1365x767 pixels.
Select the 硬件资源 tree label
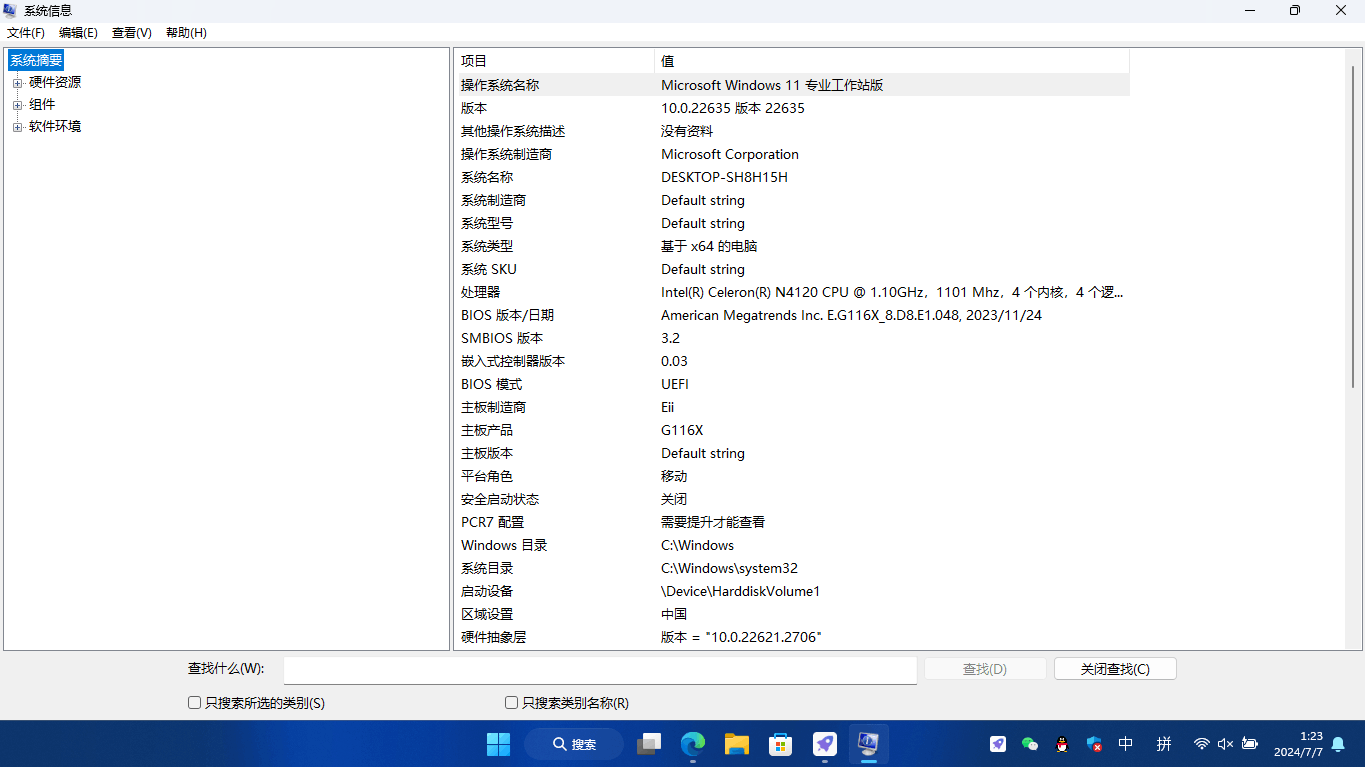tap(55, 83)
